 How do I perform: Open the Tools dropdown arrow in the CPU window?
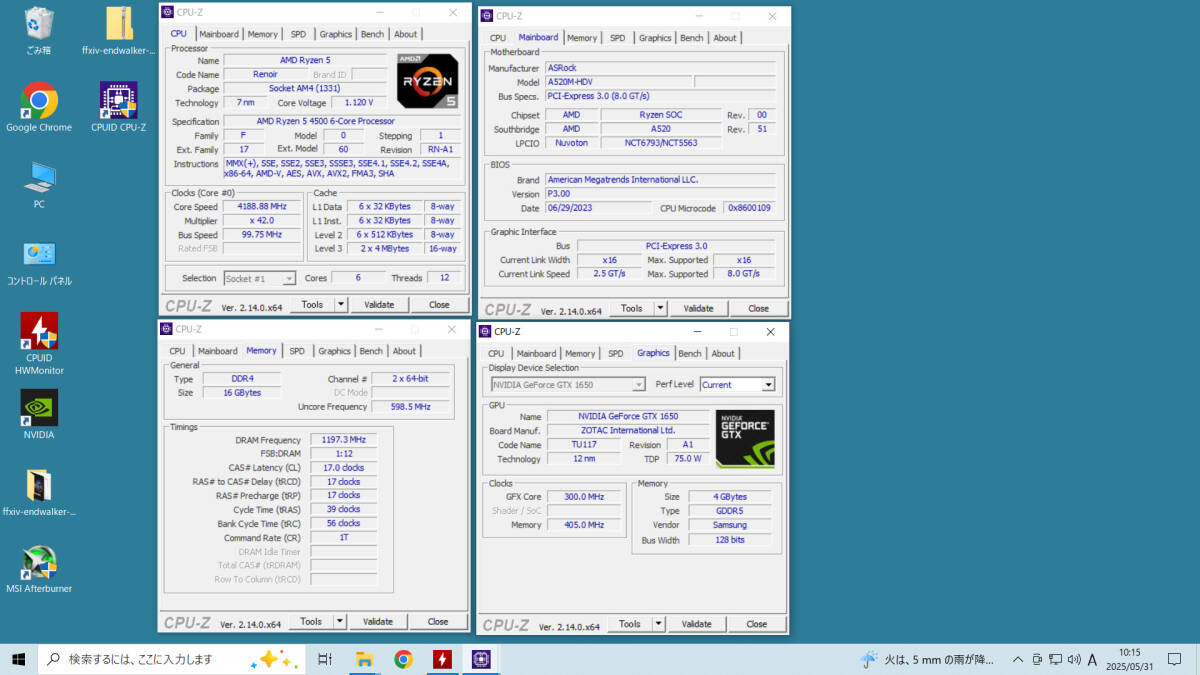click(x=341, y=305)
